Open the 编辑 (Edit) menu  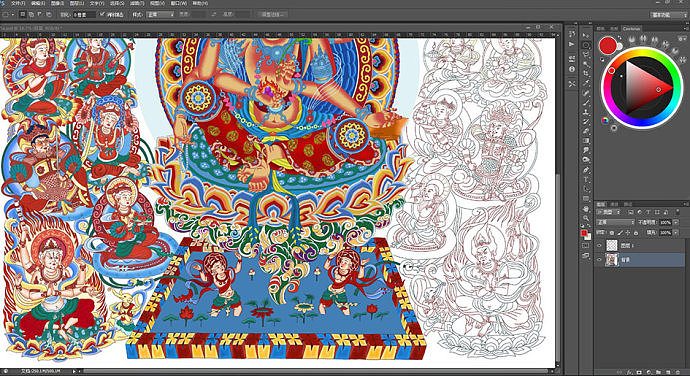tap(38, 3)
